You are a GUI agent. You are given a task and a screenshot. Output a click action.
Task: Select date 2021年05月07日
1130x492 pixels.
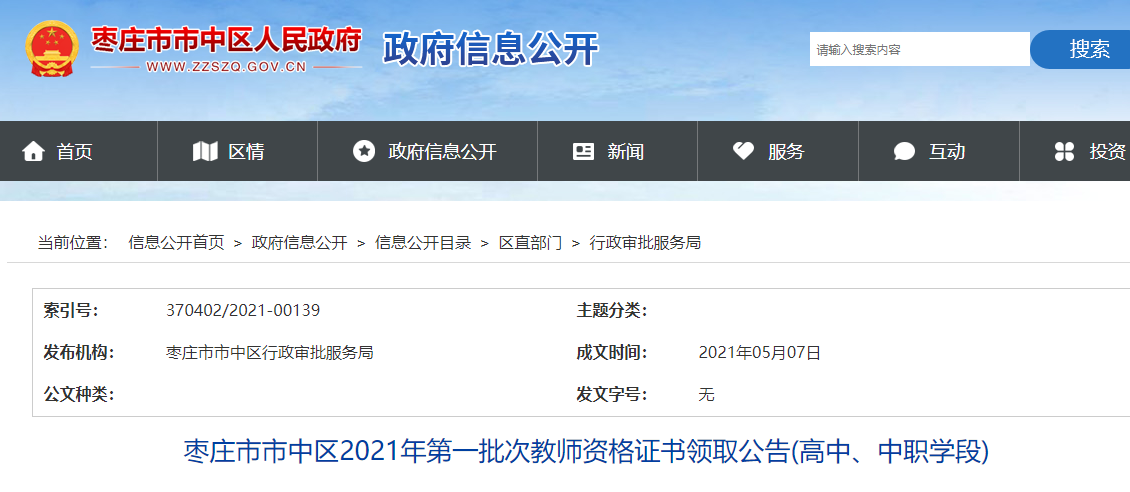[760, 353]
